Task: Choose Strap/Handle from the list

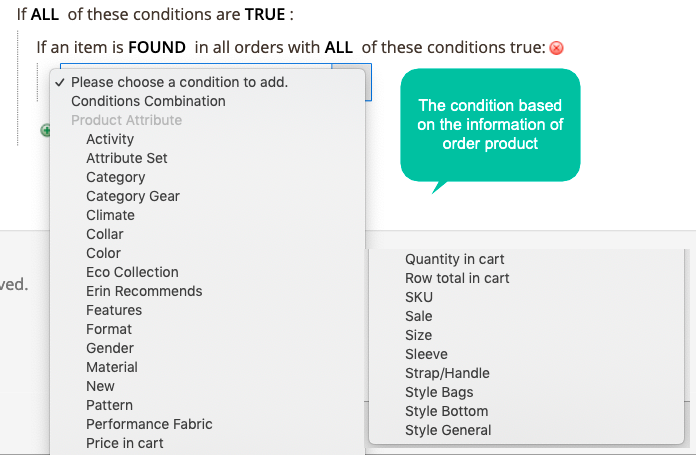Action: pyautogui.click(x=447, y=373)
